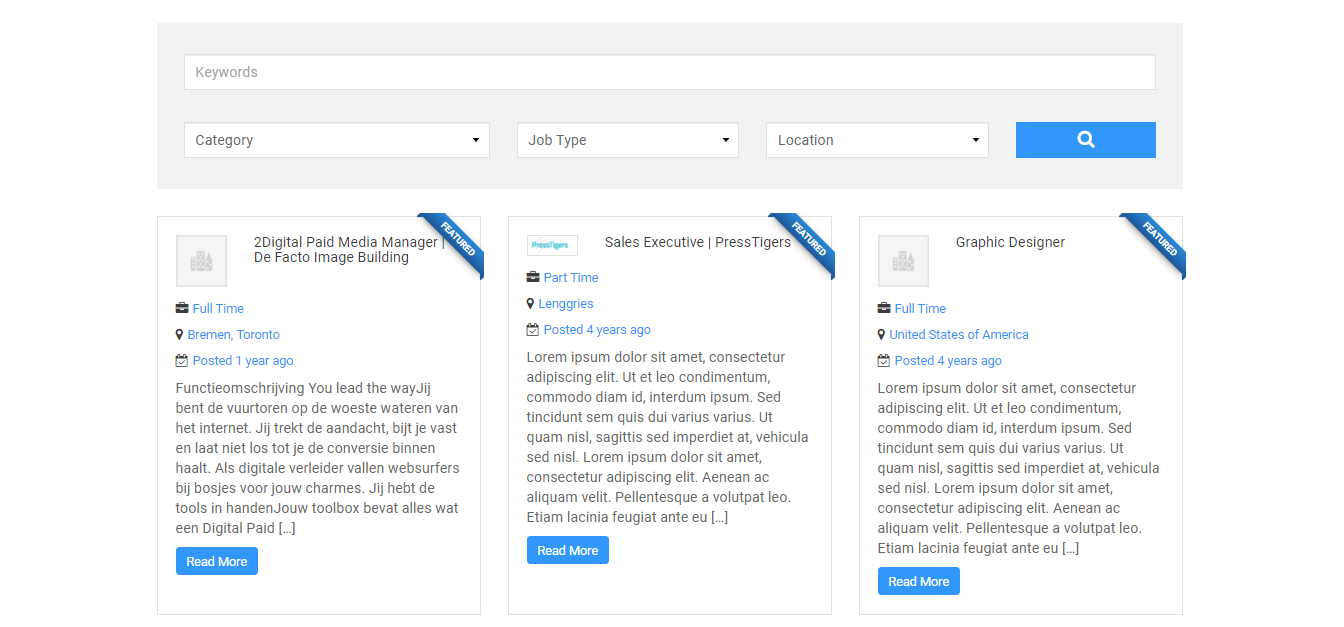Click the magnifying glass search button
The image size is (1344, 627).
1085,140
